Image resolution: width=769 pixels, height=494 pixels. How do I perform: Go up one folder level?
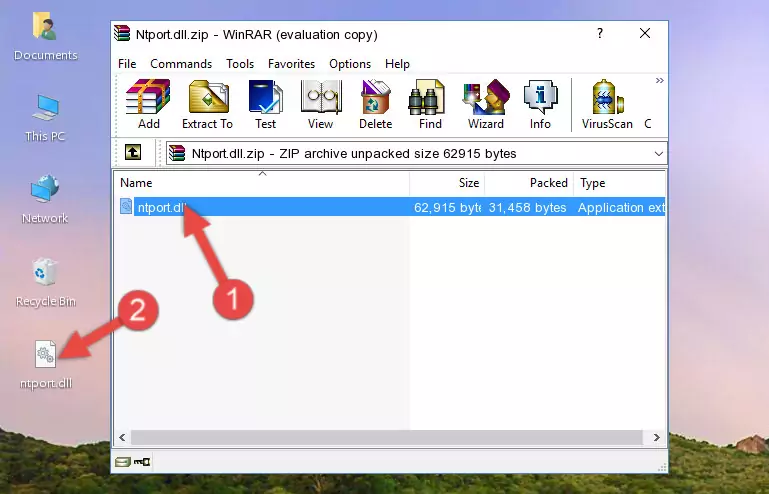click(x=133, y=153)
